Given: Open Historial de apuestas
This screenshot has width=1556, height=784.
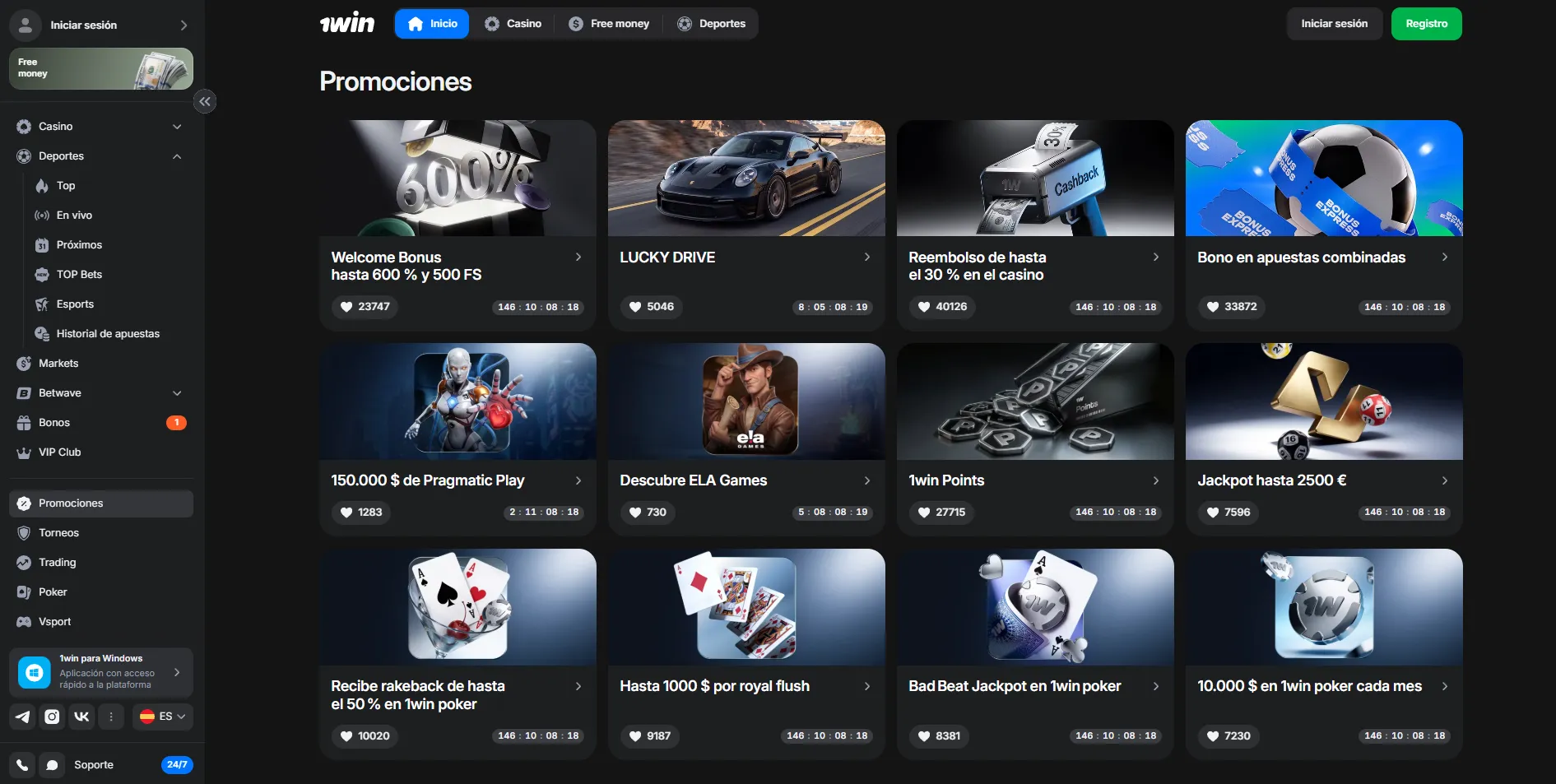Looking at the screenshot, I should pyautogui.click(x=108, y=334).
